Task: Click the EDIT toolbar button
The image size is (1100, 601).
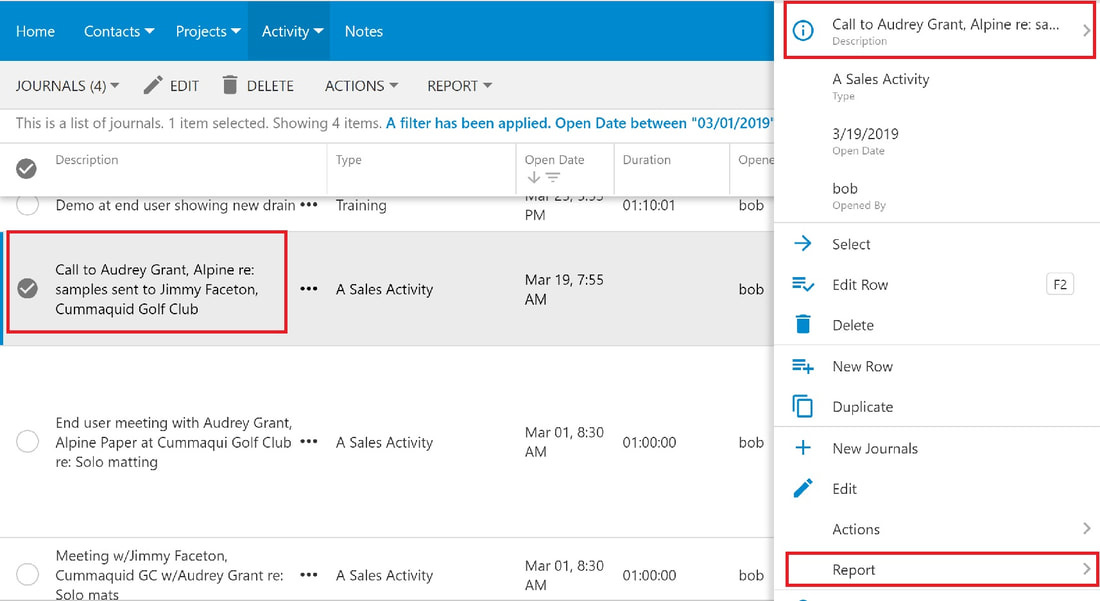Action: pos(171,86)
